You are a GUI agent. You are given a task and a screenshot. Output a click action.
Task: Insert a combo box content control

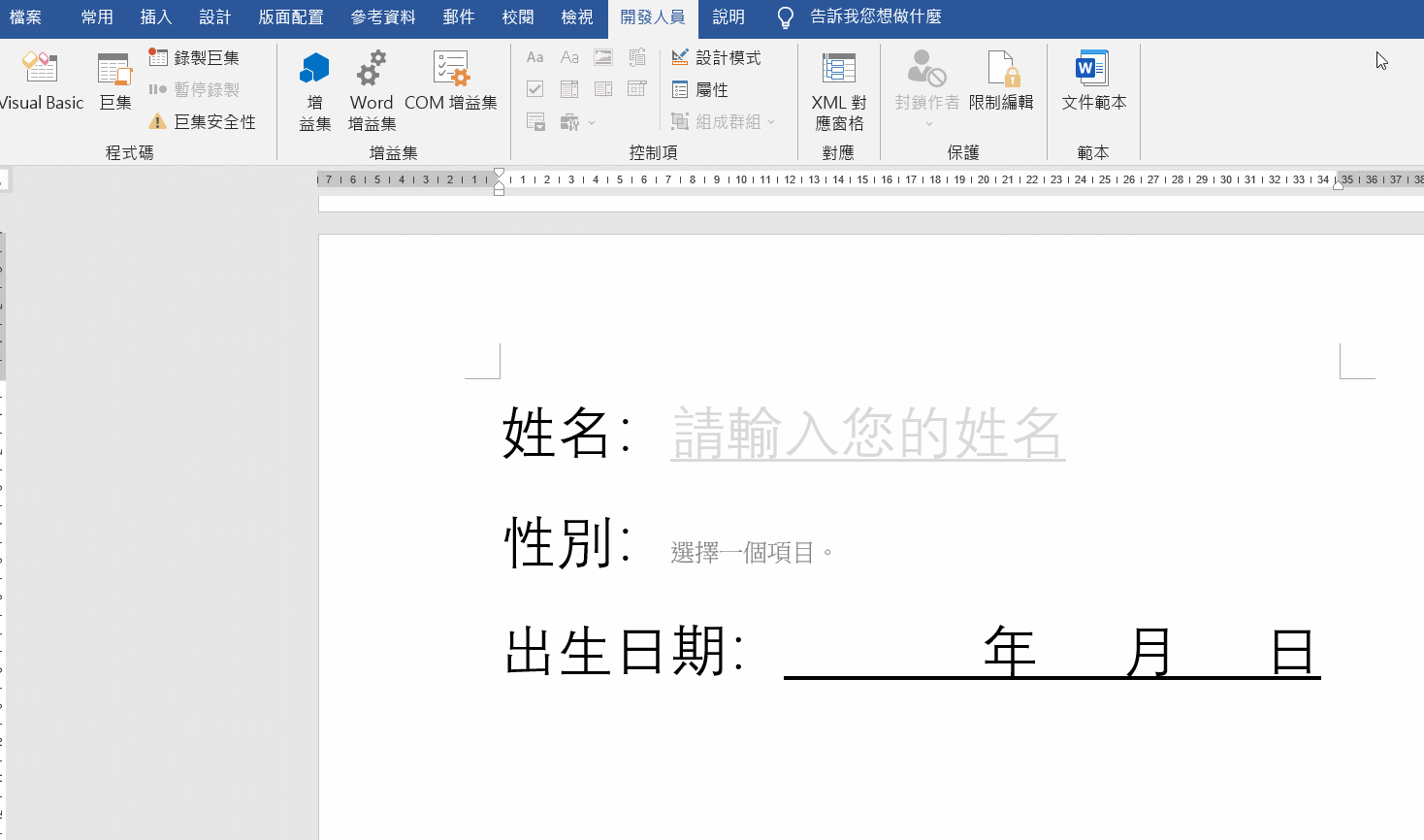pos(569,89)
